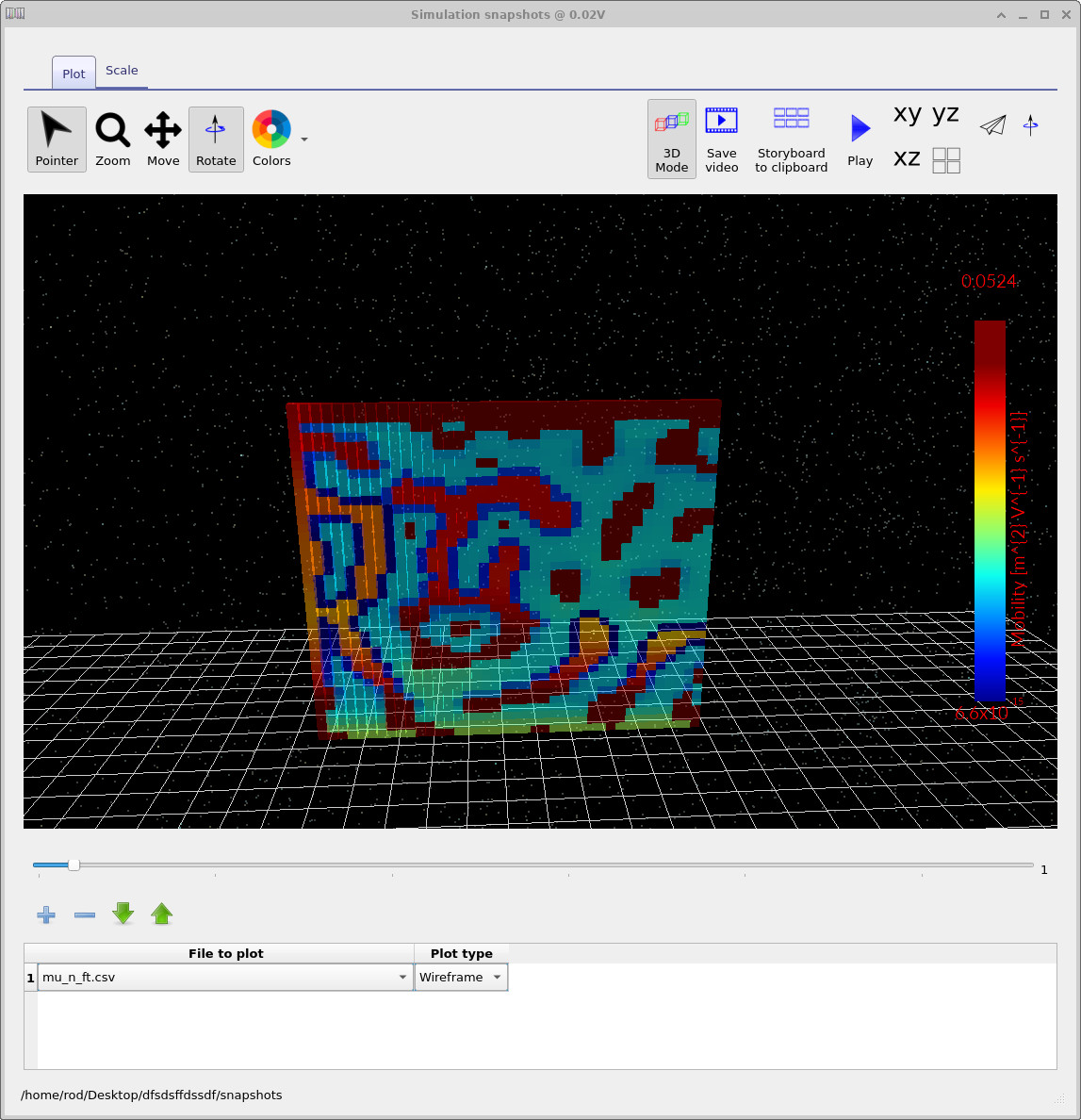Open the Colors dropdown arrow
This screenshot has height=1120, width=1081.
pos(303,139)
